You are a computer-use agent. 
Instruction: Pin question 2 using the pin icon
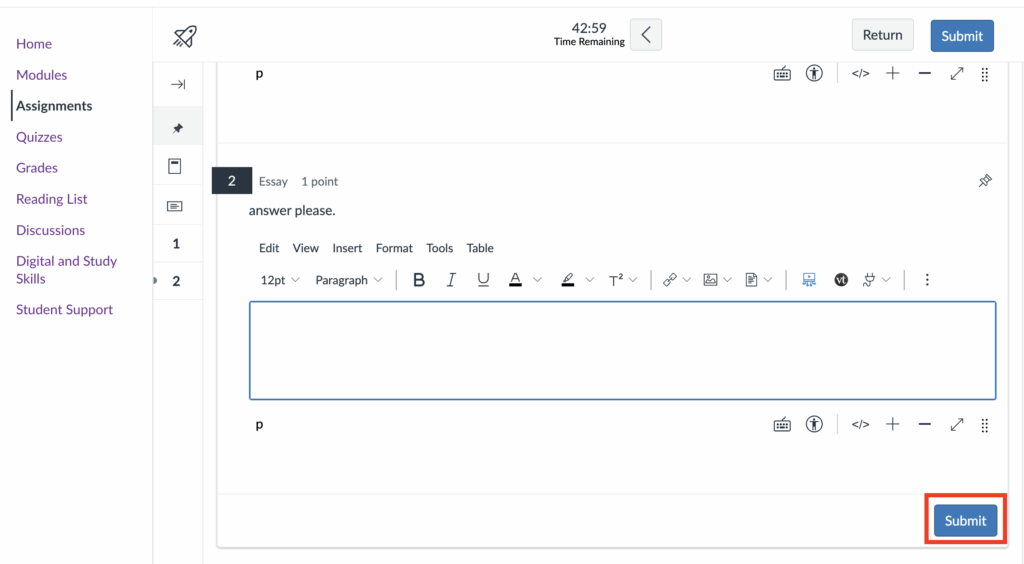tap(985, 181)
